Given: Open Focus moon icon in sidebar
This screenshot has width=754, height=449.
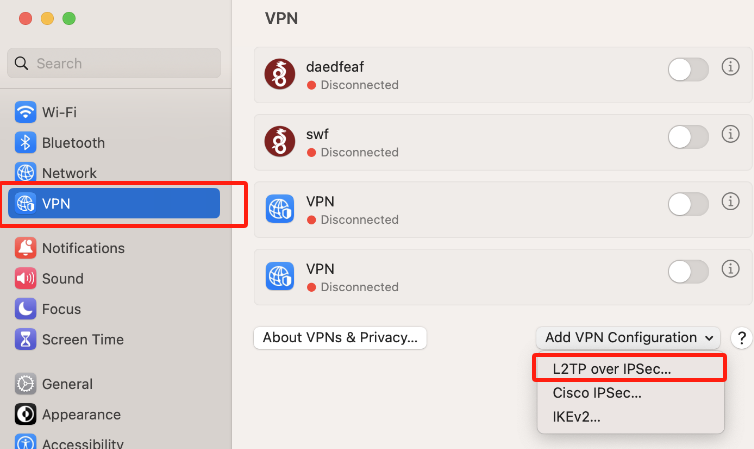Looking at the screenshot, I should (25, 309).
